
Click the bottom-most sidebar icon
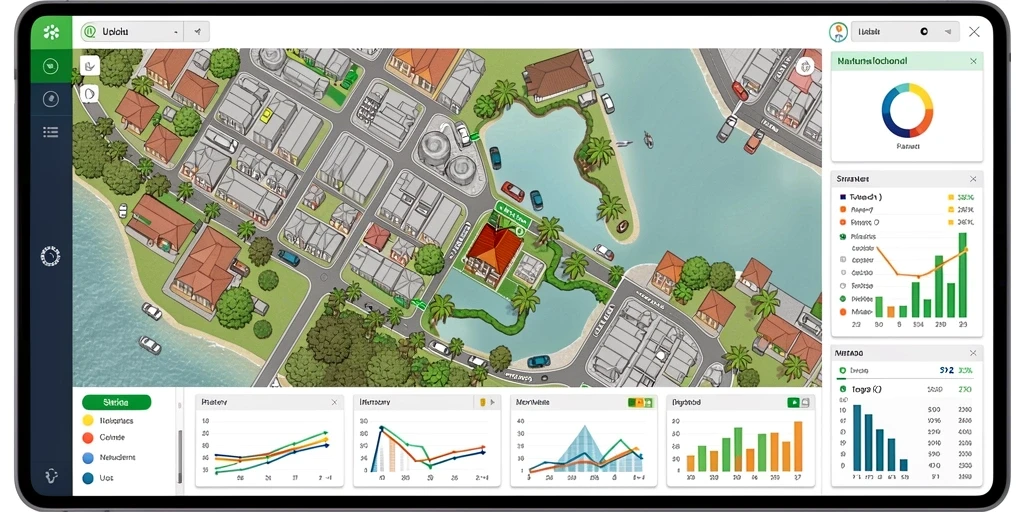pyautogui.click(x=52, y=475)
